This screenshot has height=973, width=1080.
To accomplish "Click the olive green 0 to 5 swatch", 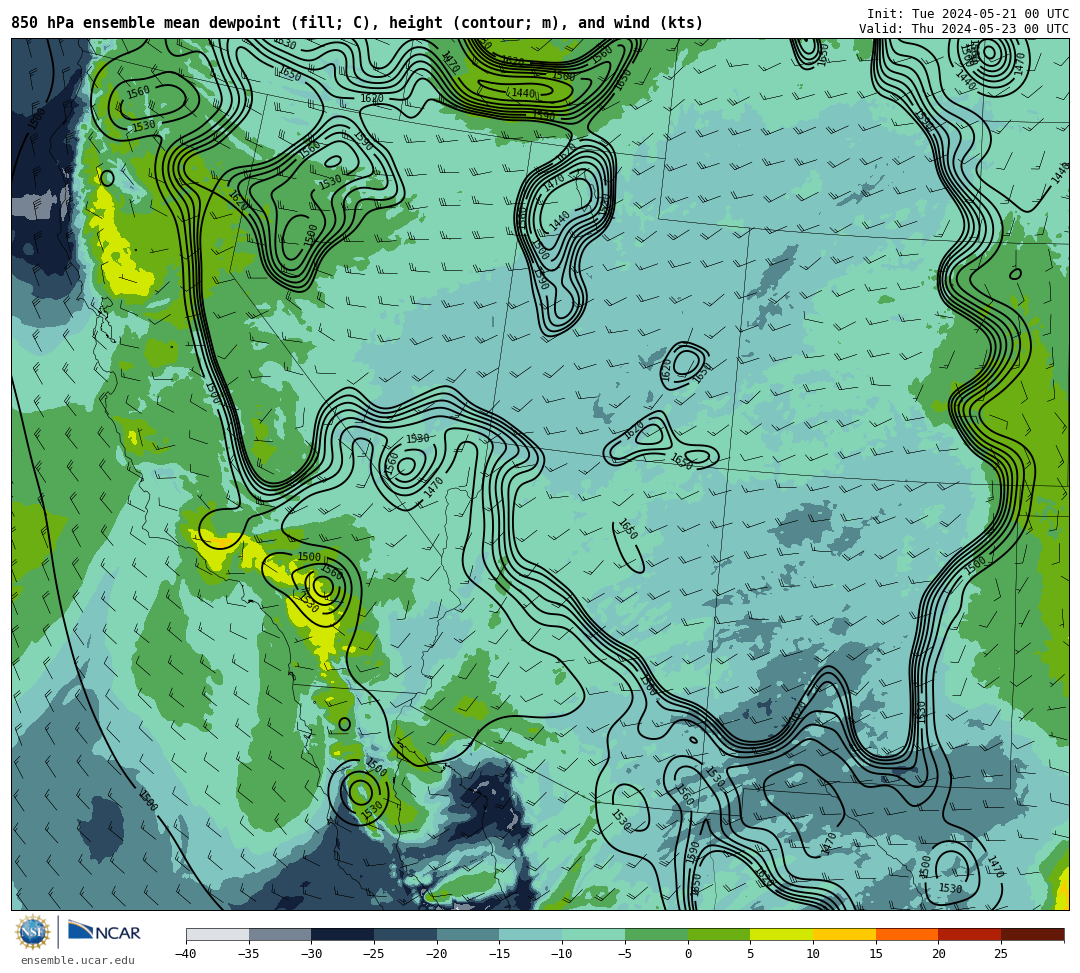I will click(x=719, y=934).
